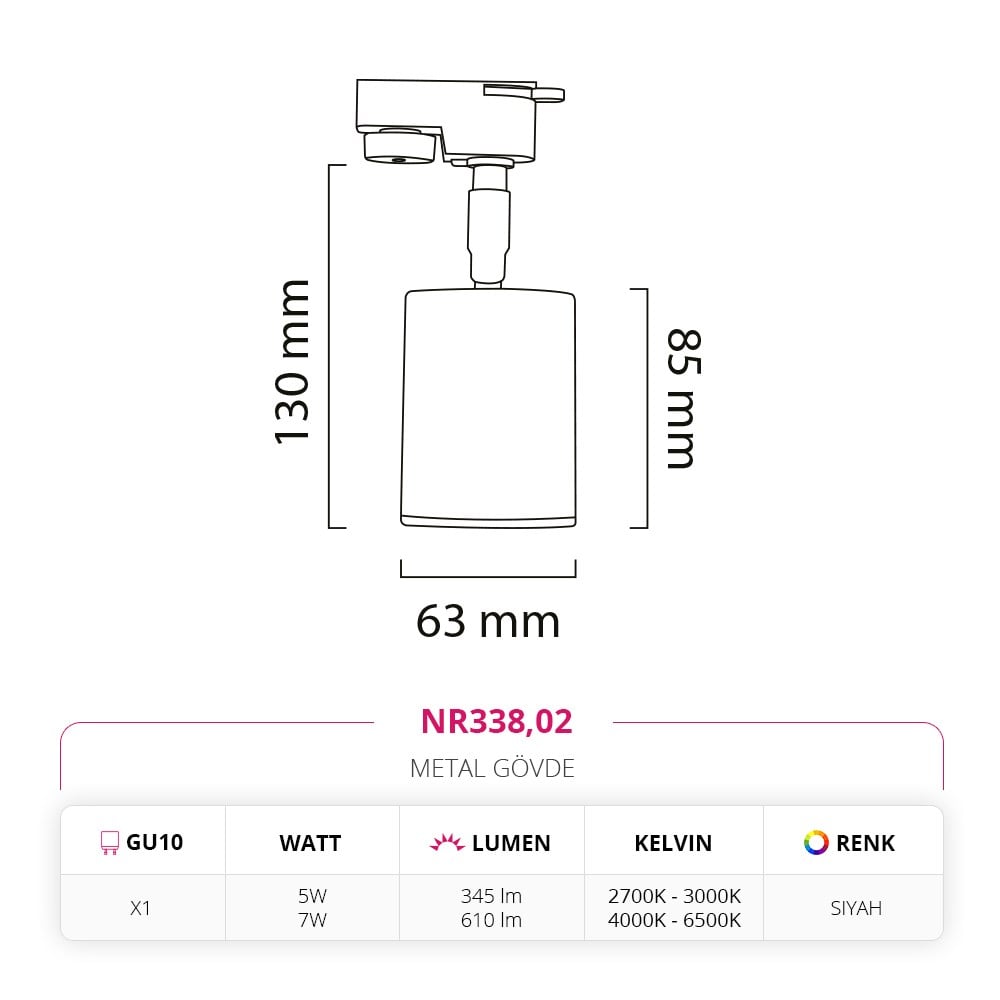This screenshot has width=1000, height=1000.
Task: Select the 85 mm body height label
Action: (684, 399)
